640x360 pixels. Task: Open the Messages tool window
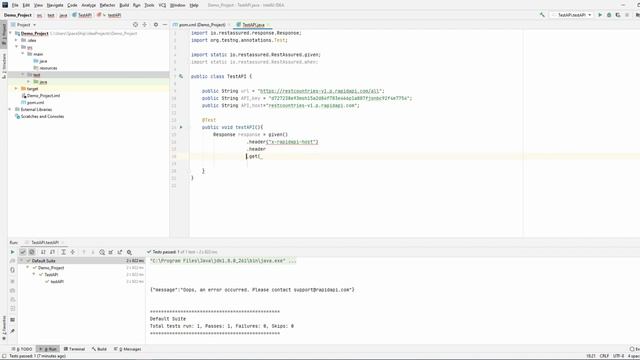coord(128,349)
